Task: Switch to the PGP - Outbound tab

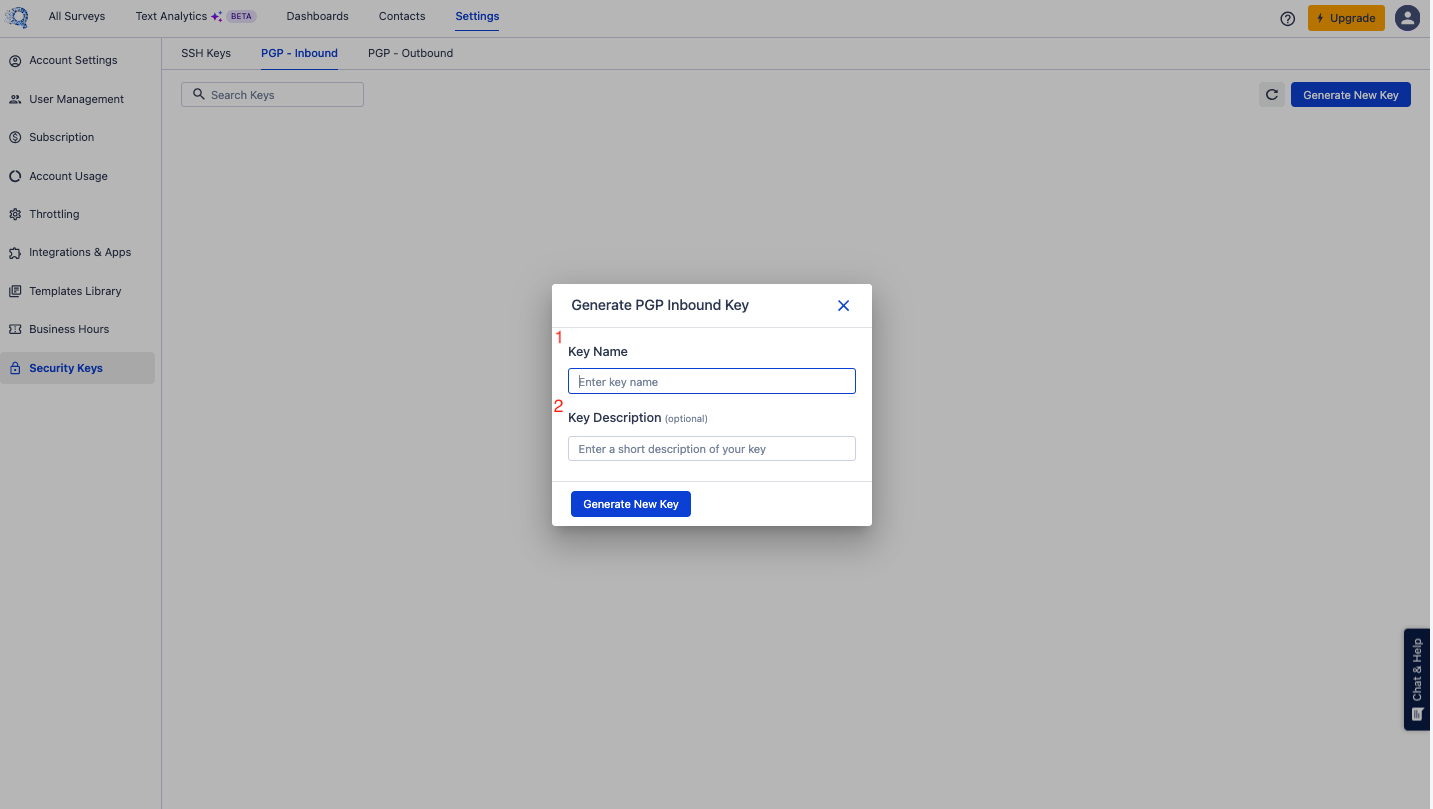Action: pos(410,53)
